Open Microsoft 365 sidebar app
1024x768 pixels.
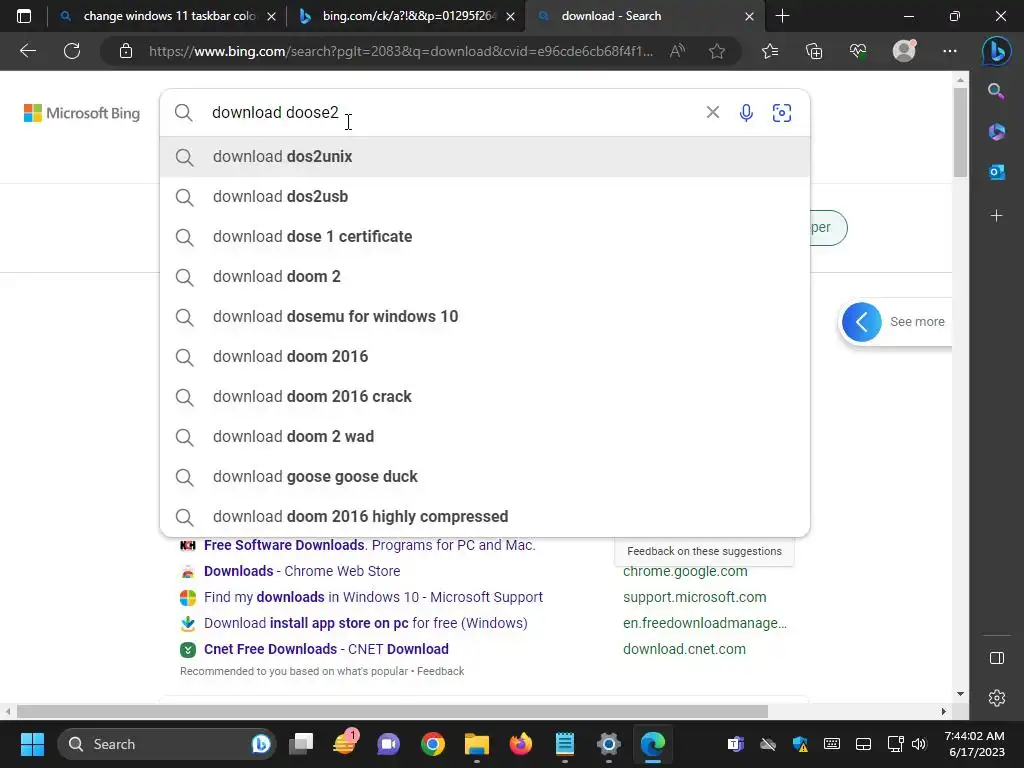tap(997, 132)
